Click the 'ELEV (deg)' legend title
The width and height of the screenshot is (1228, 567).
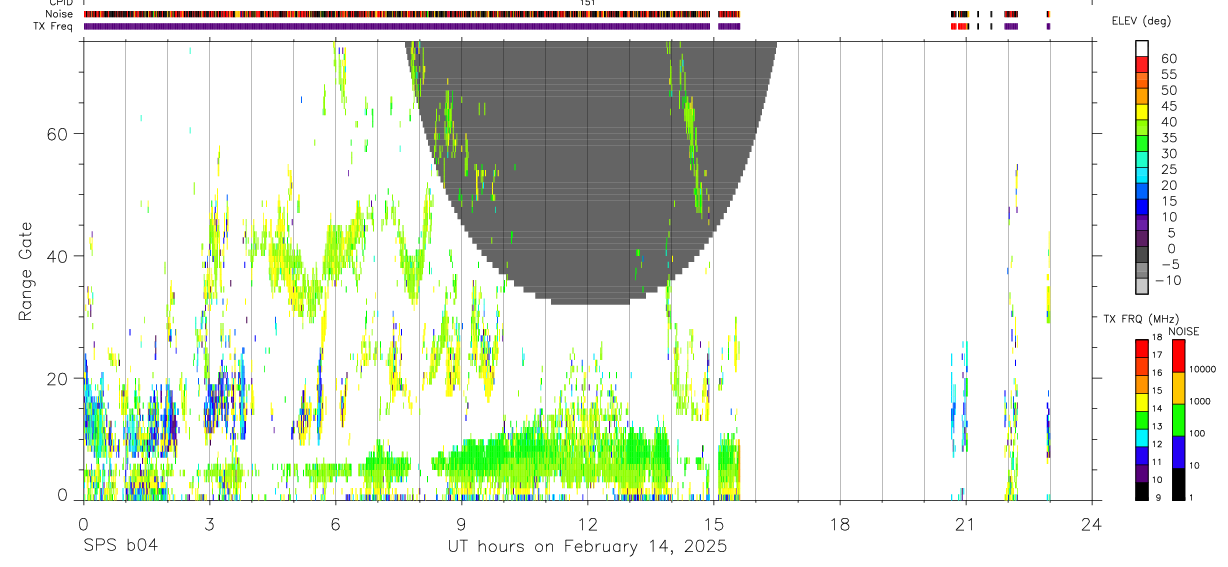point(1142,21)
